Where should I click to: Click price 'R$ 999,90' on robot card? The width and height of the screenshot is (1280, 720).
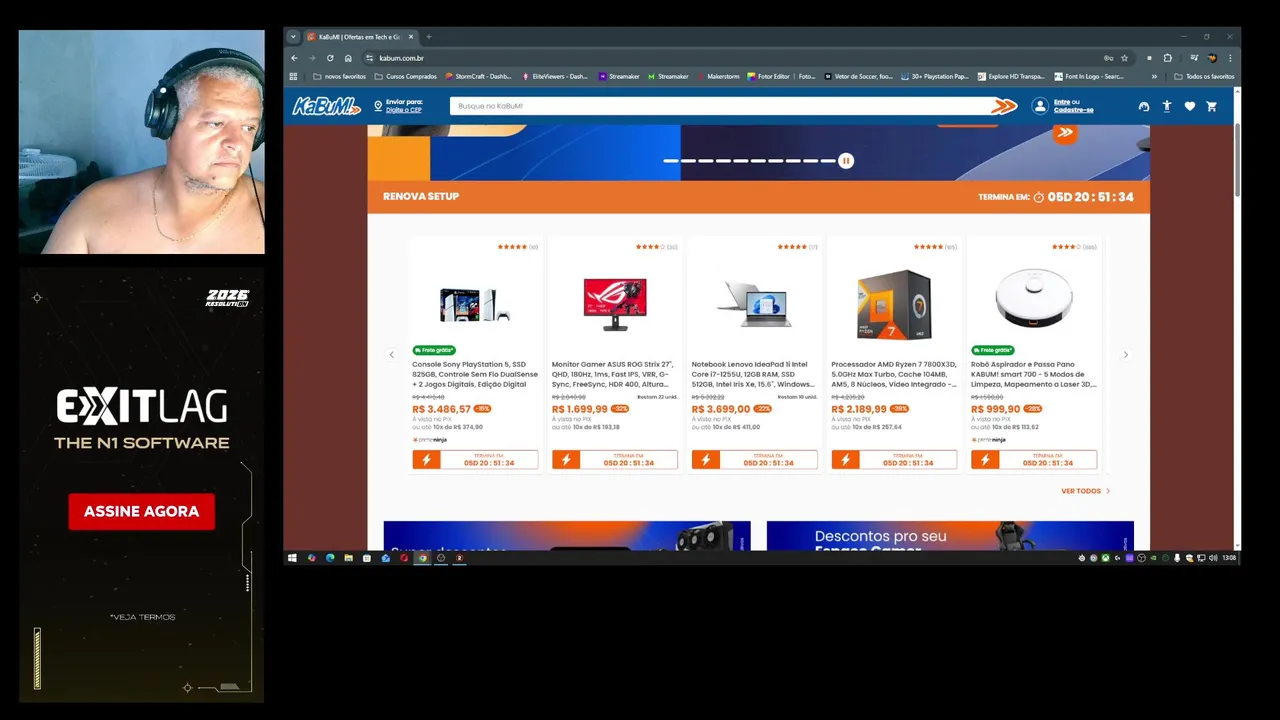click(x=996, y=409)
